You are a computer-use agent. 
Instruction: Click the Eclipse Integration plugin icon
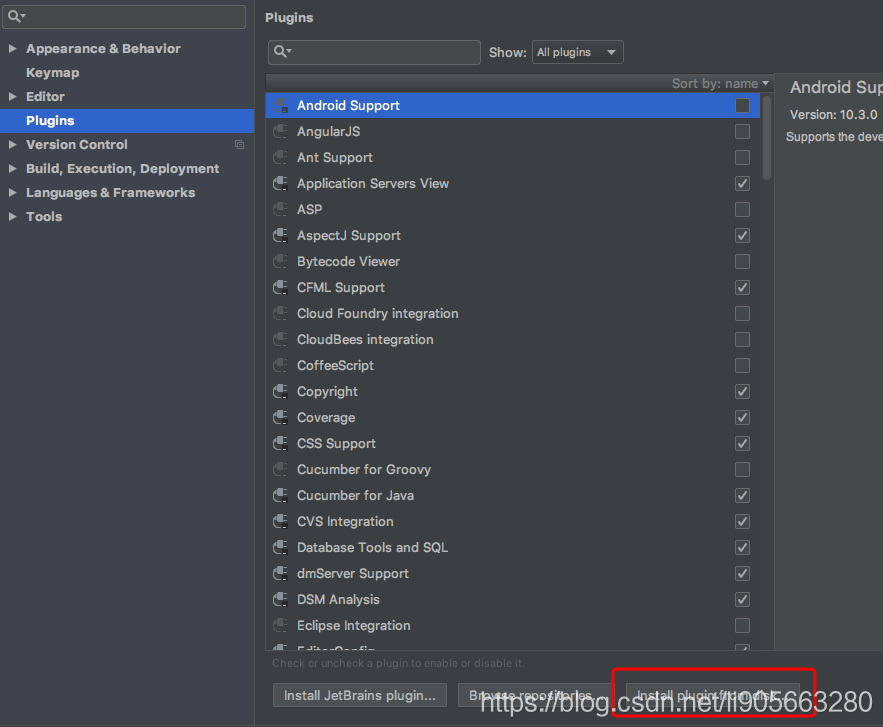coord(280,625)
